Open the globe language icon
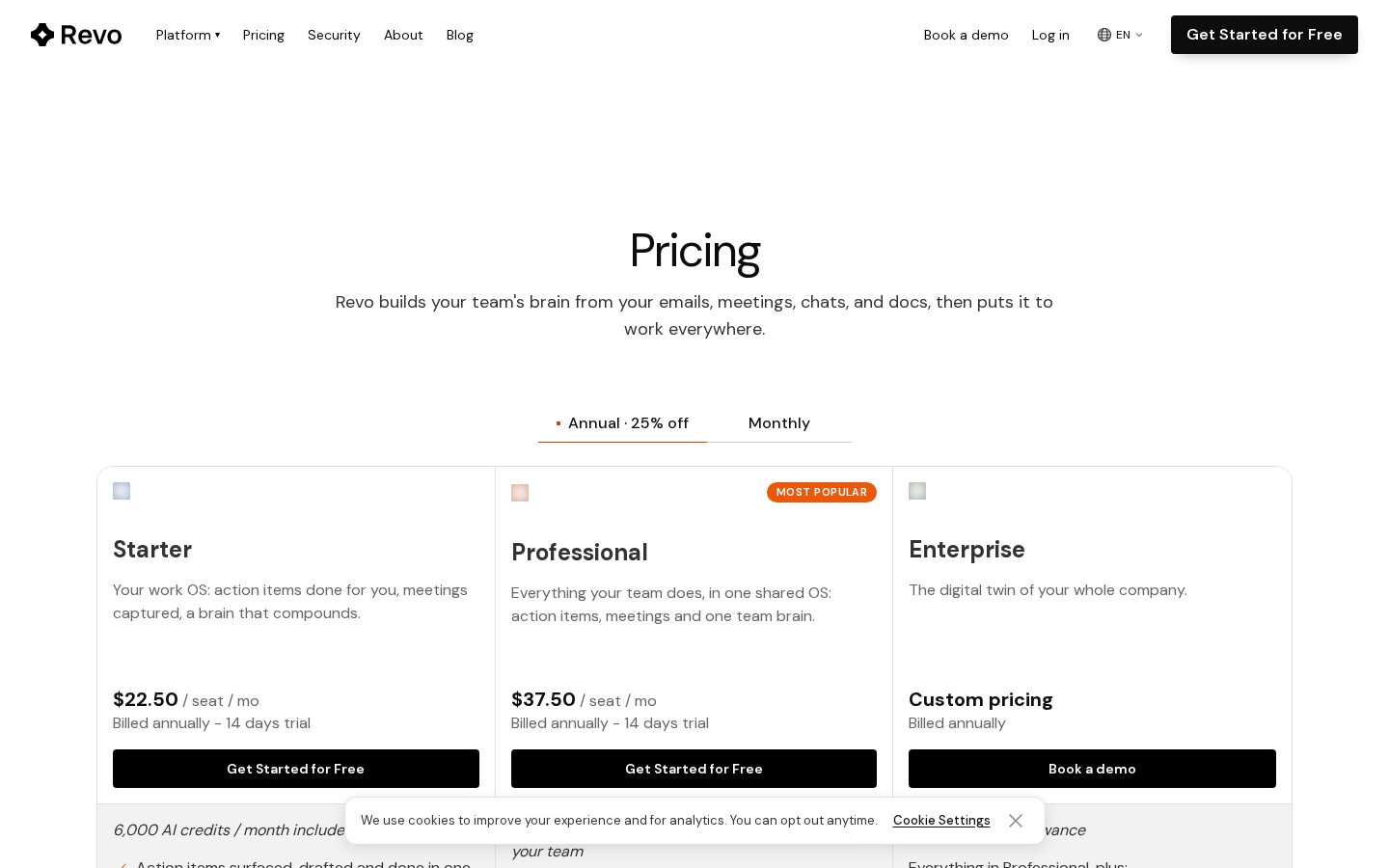 pos(1104,35)
